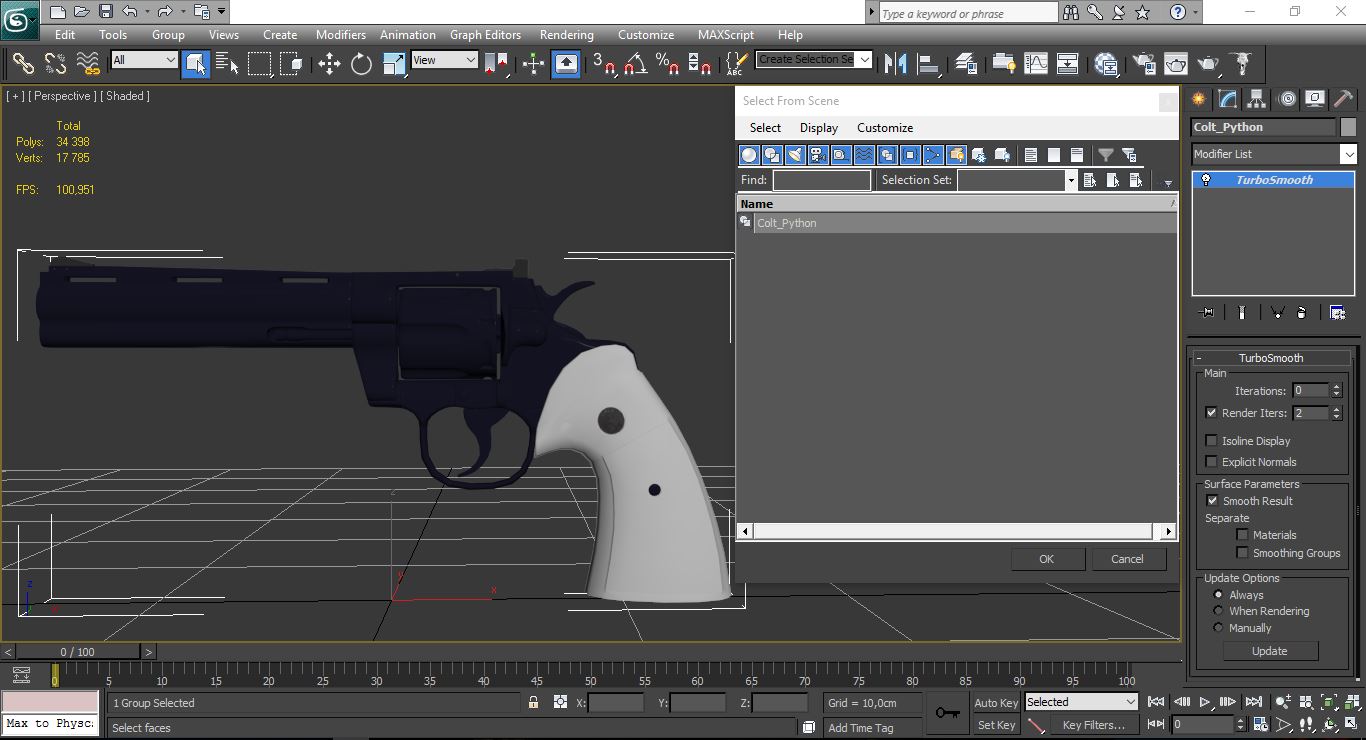Select the Always update option

1218,595
